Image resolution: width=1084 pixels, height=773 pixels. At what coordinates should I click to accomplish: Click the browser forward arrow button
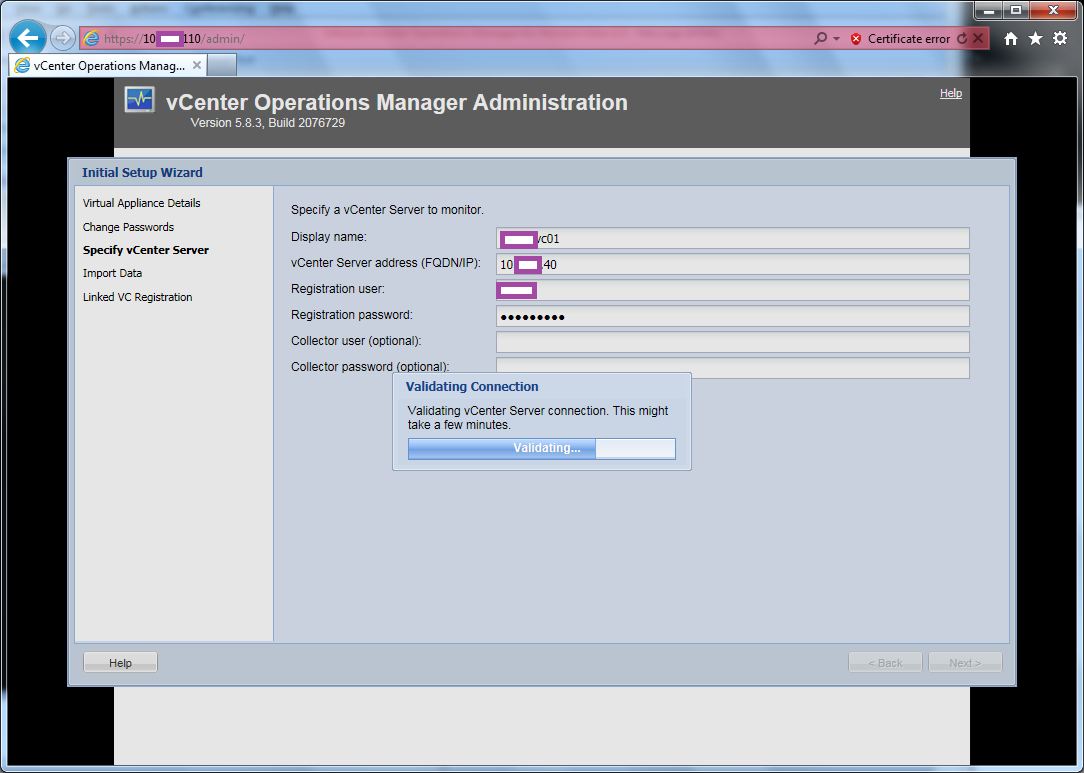coord(62,38)
